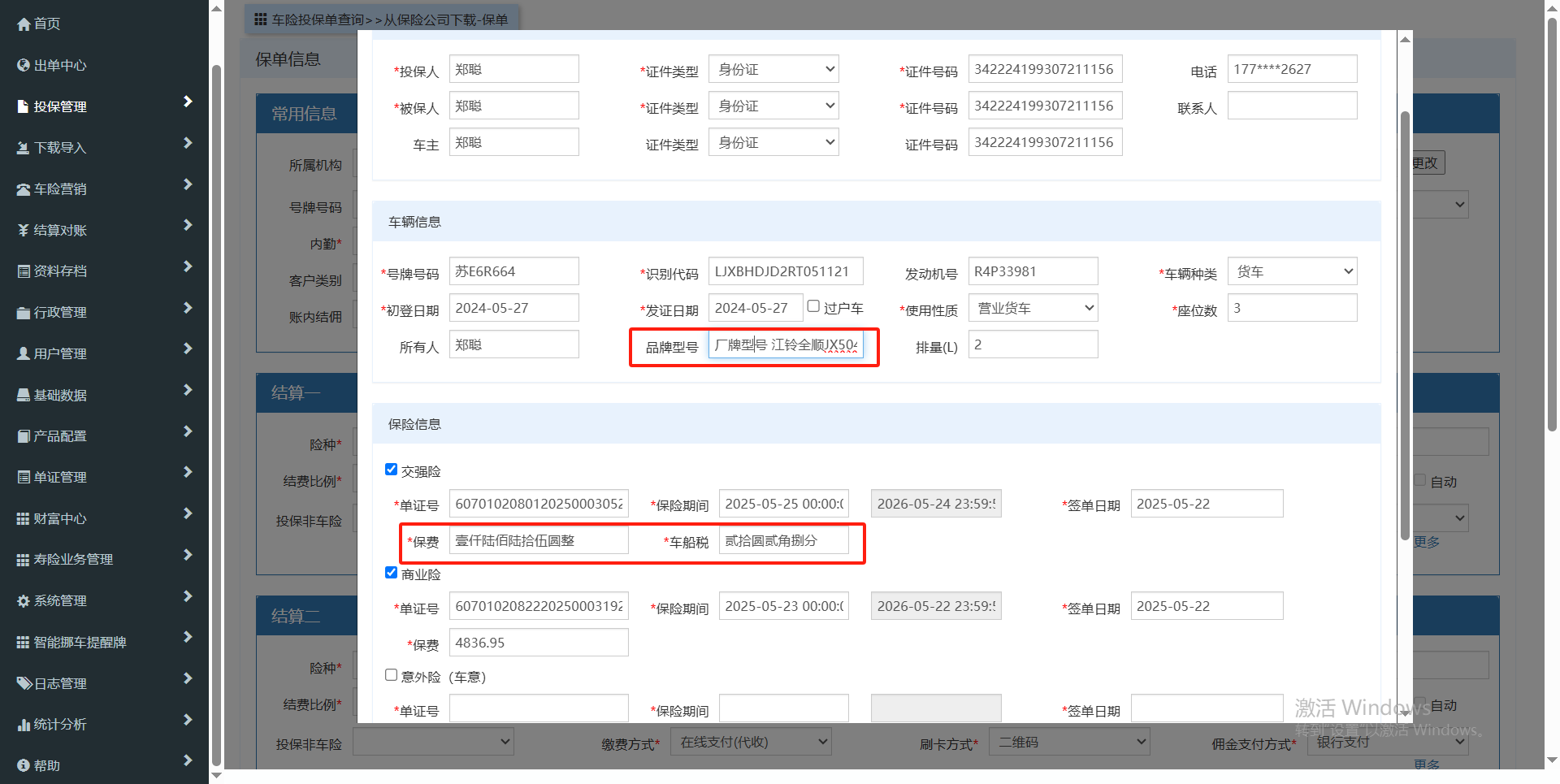Uncheck the 交强险 checkbox
Viewport: 1560px width, 784px height.
(x=391, y=470)
